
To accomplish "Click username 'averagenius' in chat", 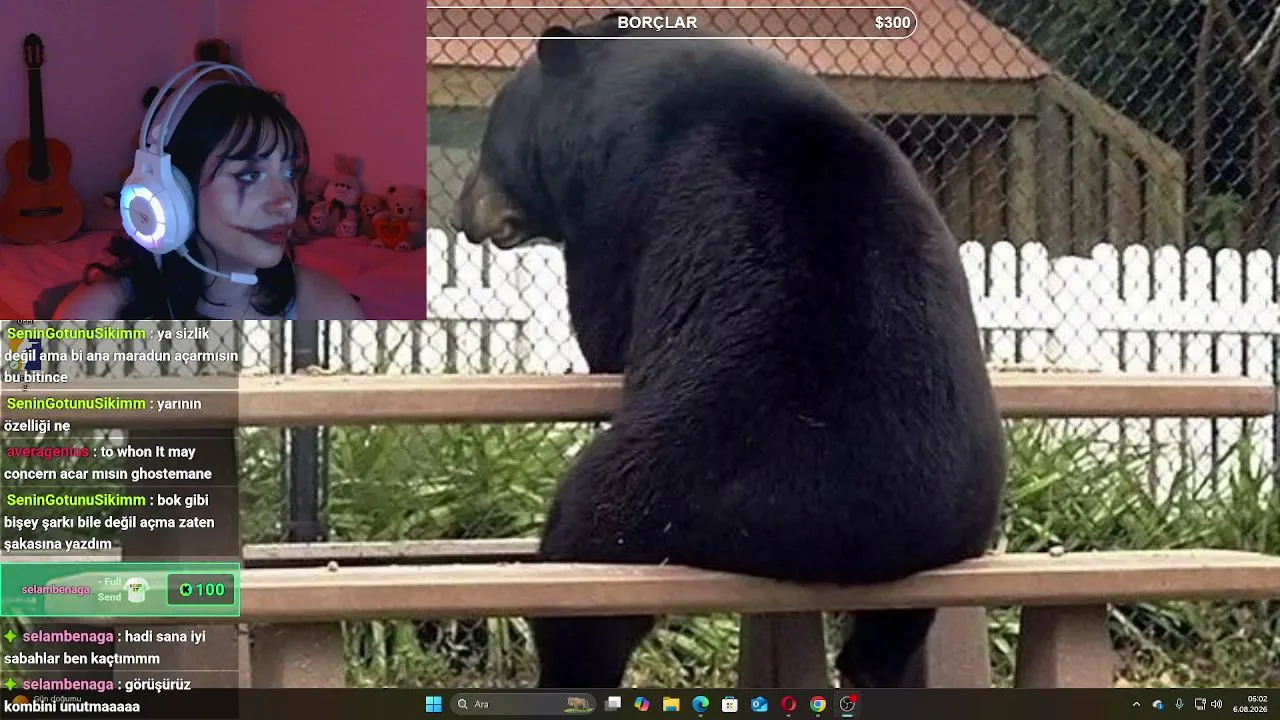I will point(48,452).
